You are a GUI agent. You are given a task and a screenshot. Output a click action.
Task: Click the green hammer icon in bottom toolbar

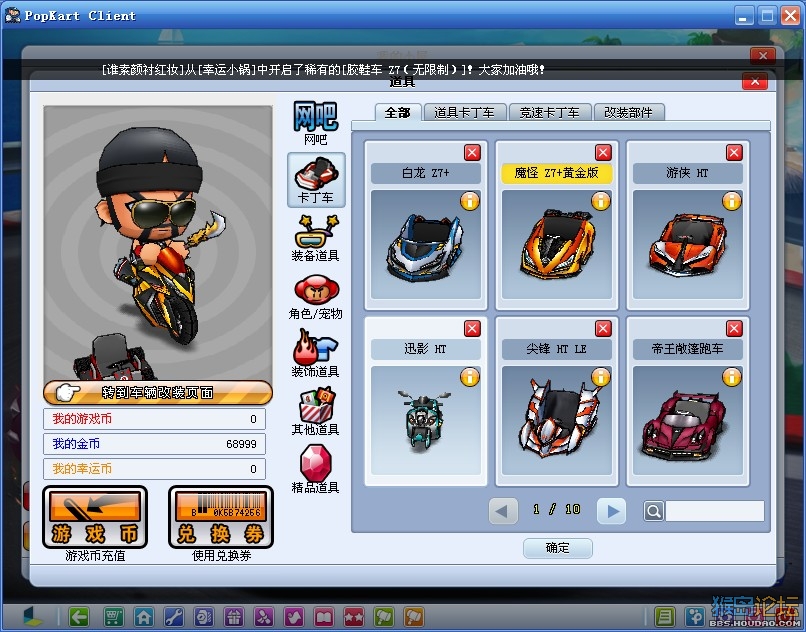384,616
